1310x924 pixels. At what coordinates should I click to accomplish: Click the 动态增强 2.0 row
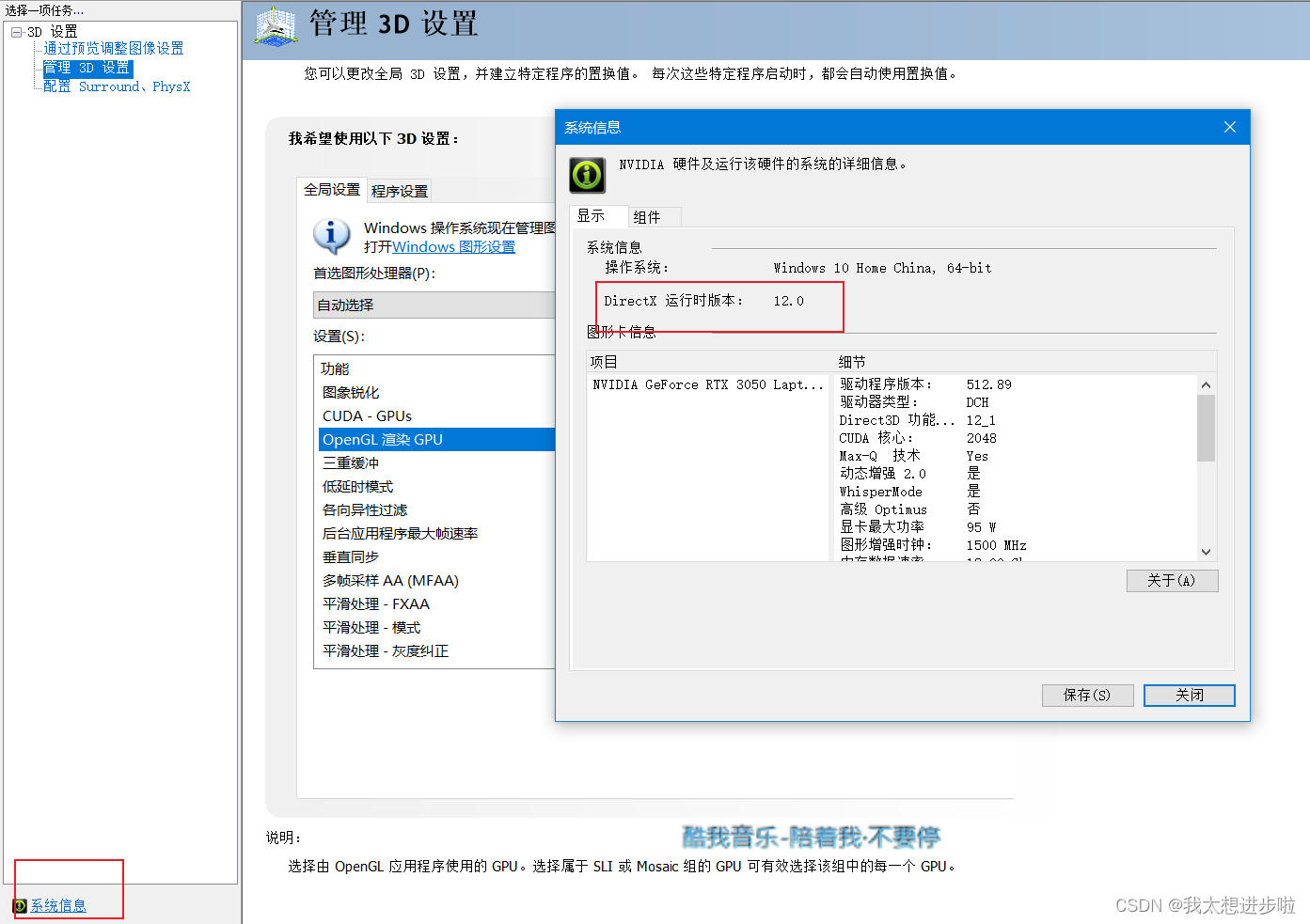tap(1016, 474)
